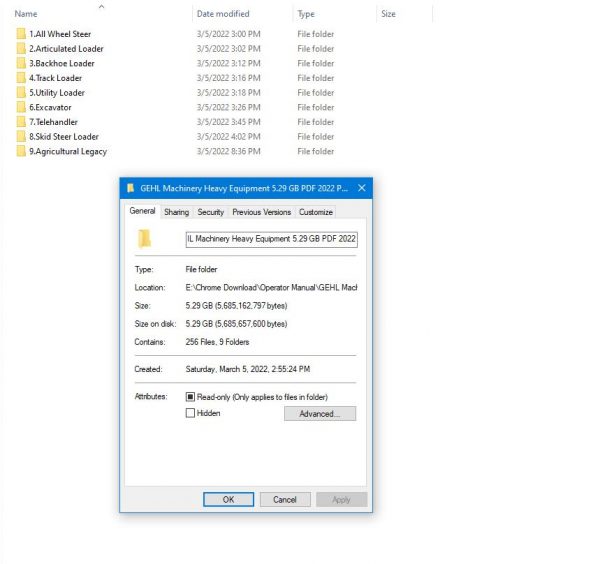The width and height of the screenshot is (600, 564).
Task: Select the 3.Backhoe Loader folder name
Action: (x=62, y=63)
